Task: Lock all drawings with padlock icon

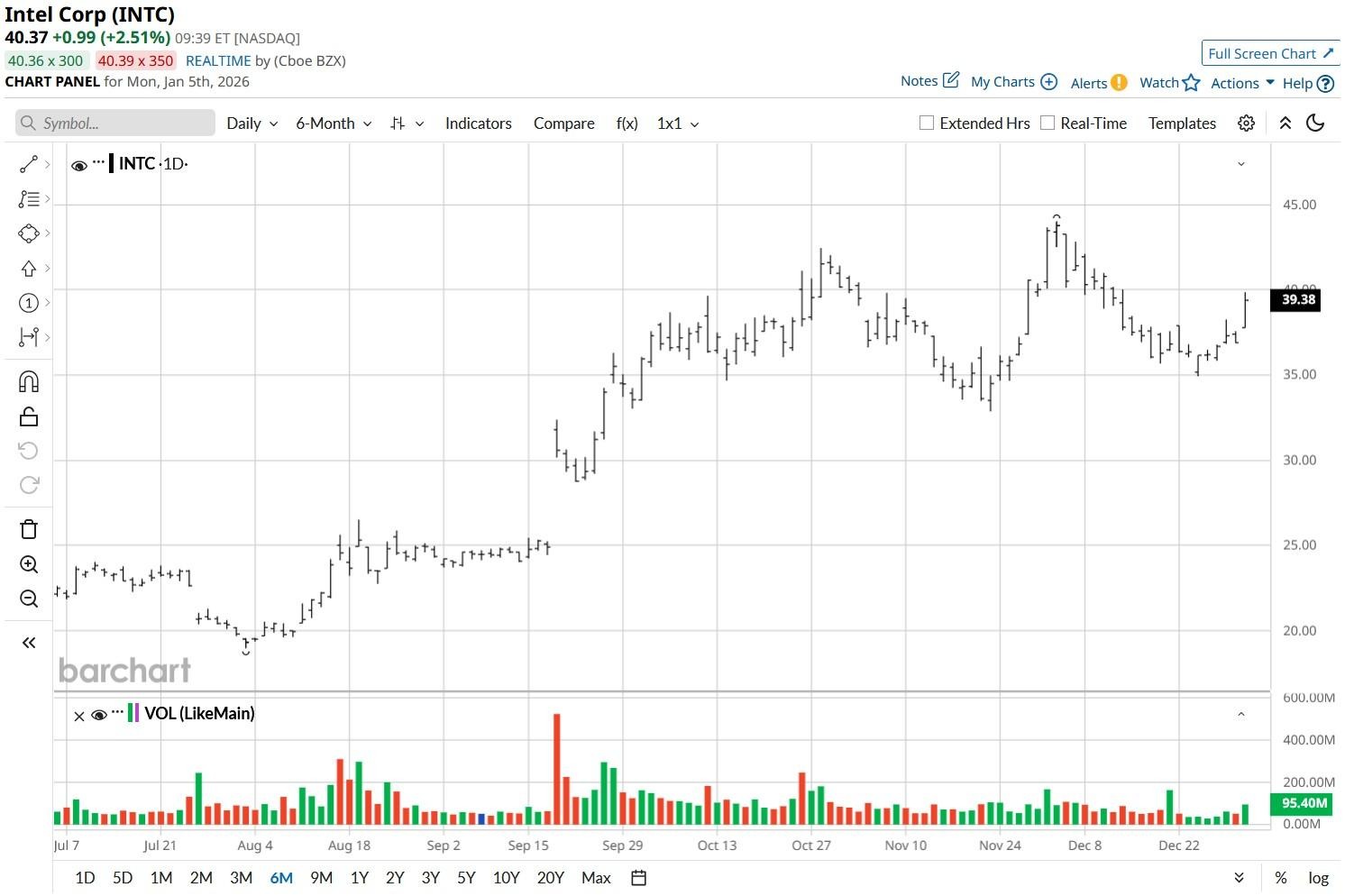Action: point(28,416)
